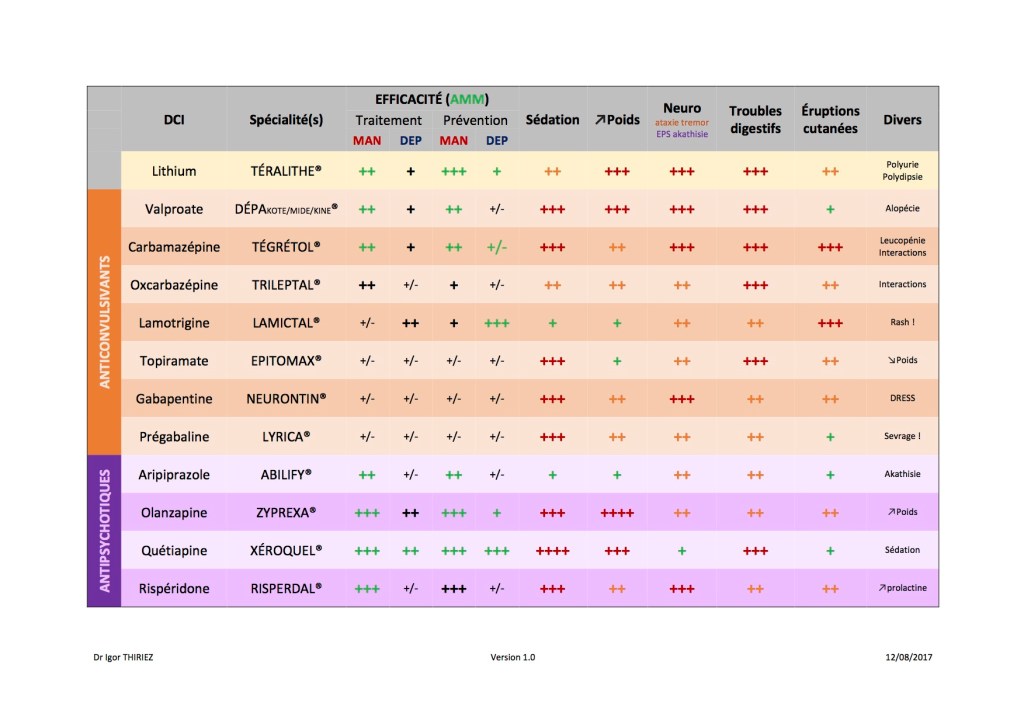This screenshot has width=1024, height=724.
Task: Select the Éruptions cutanées column header
Action: point(829,120)
